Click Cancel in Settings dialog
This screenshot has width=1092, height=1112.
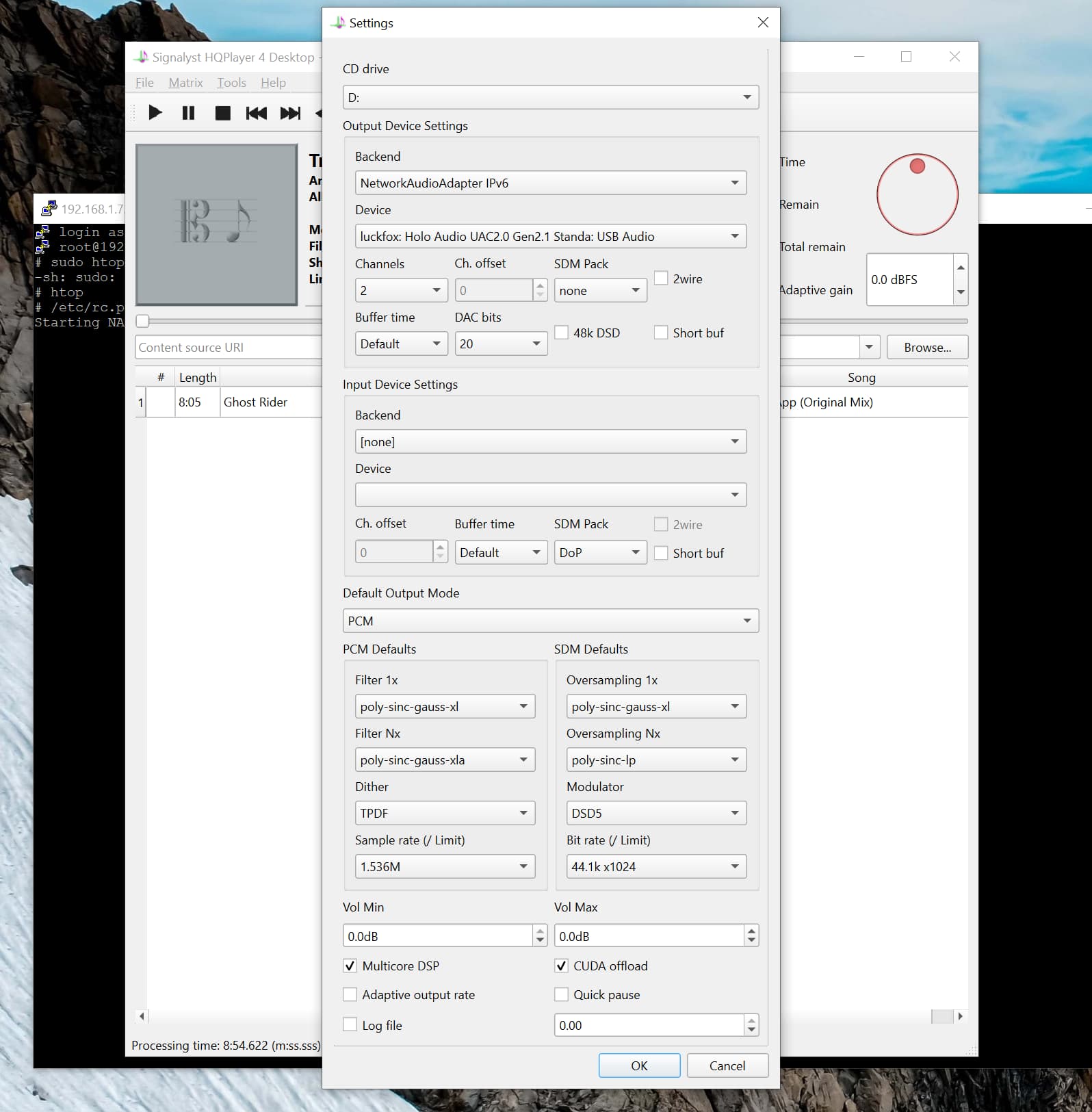[x=727, y=1065]
